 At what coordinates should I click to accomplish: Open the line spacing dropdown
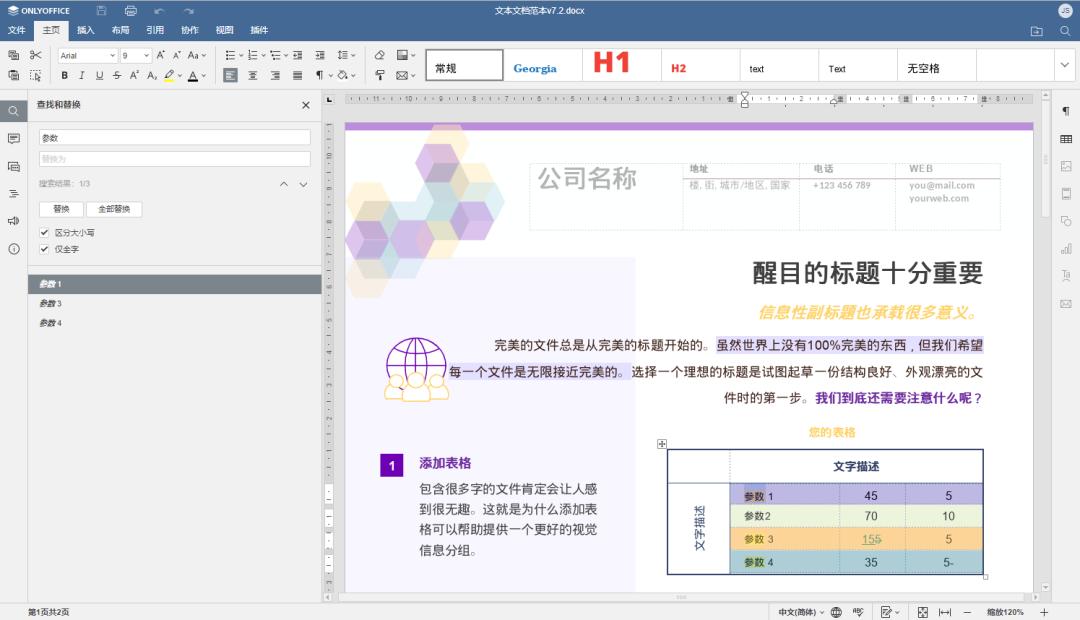(352, 55)
